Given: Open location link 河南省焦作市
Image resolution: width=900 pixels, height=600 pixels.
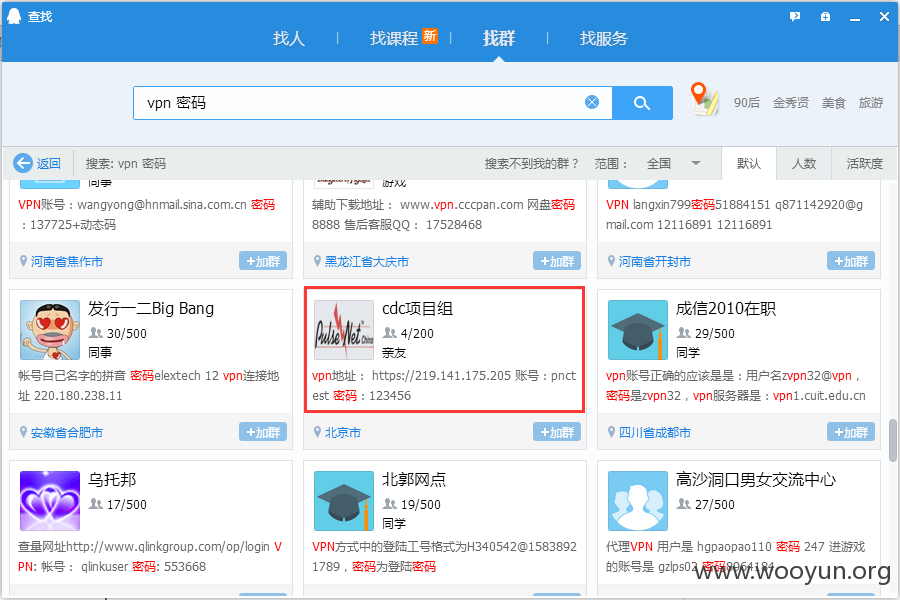Looking at the screenshot, I should 67,262.
